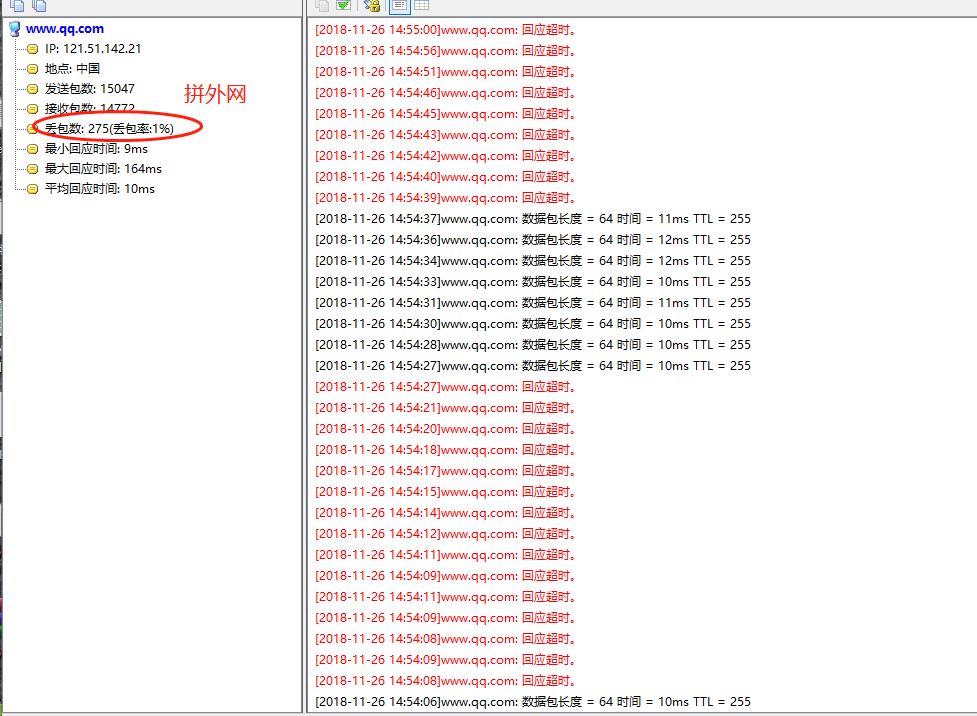Select the 14:54:46 timeout log line
The width and height of the screenshot is (977, 716).
point(445,93)
